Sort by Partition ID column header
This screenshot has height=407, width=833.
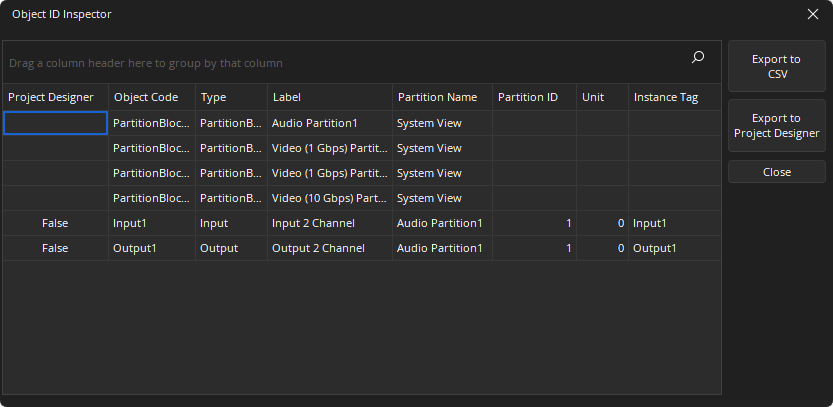[528, 97]
